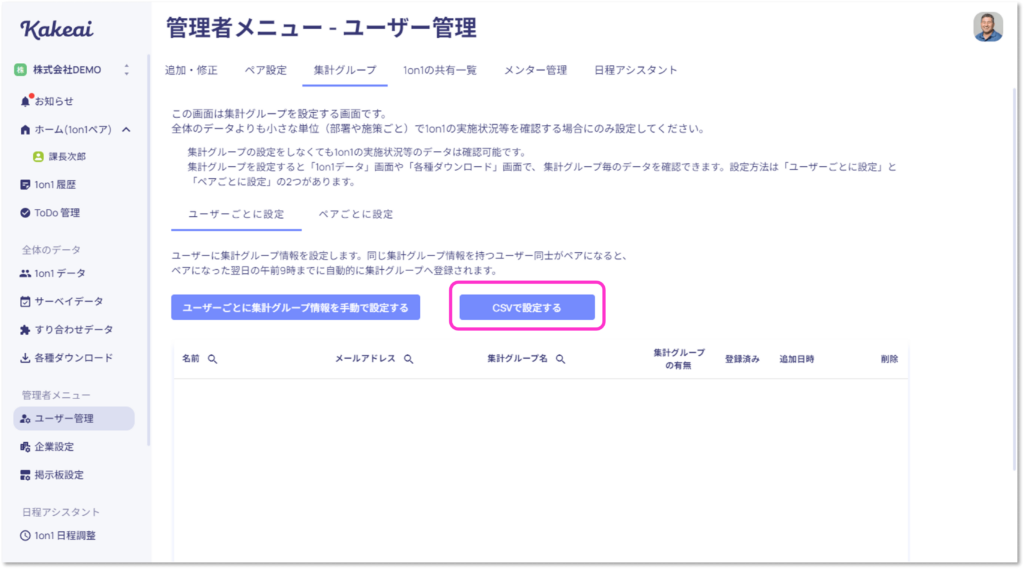Open 1on1 日程調整 clock icon
Screen dimensions: 1024x569
point(25,535)
